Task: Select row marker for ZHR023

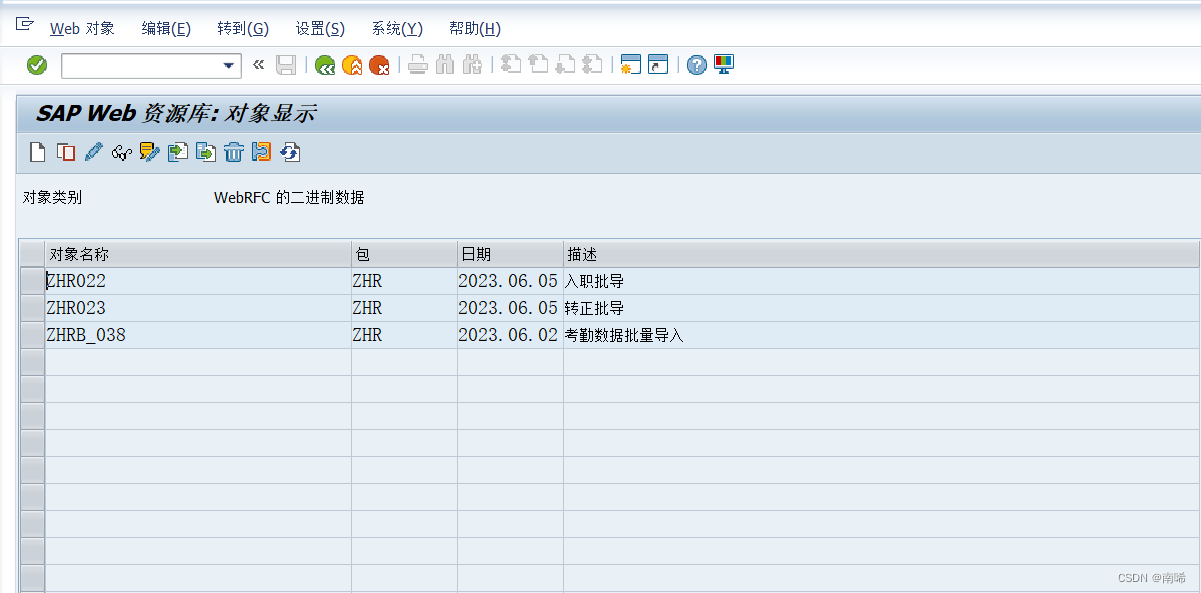Action: pos(32,308)
